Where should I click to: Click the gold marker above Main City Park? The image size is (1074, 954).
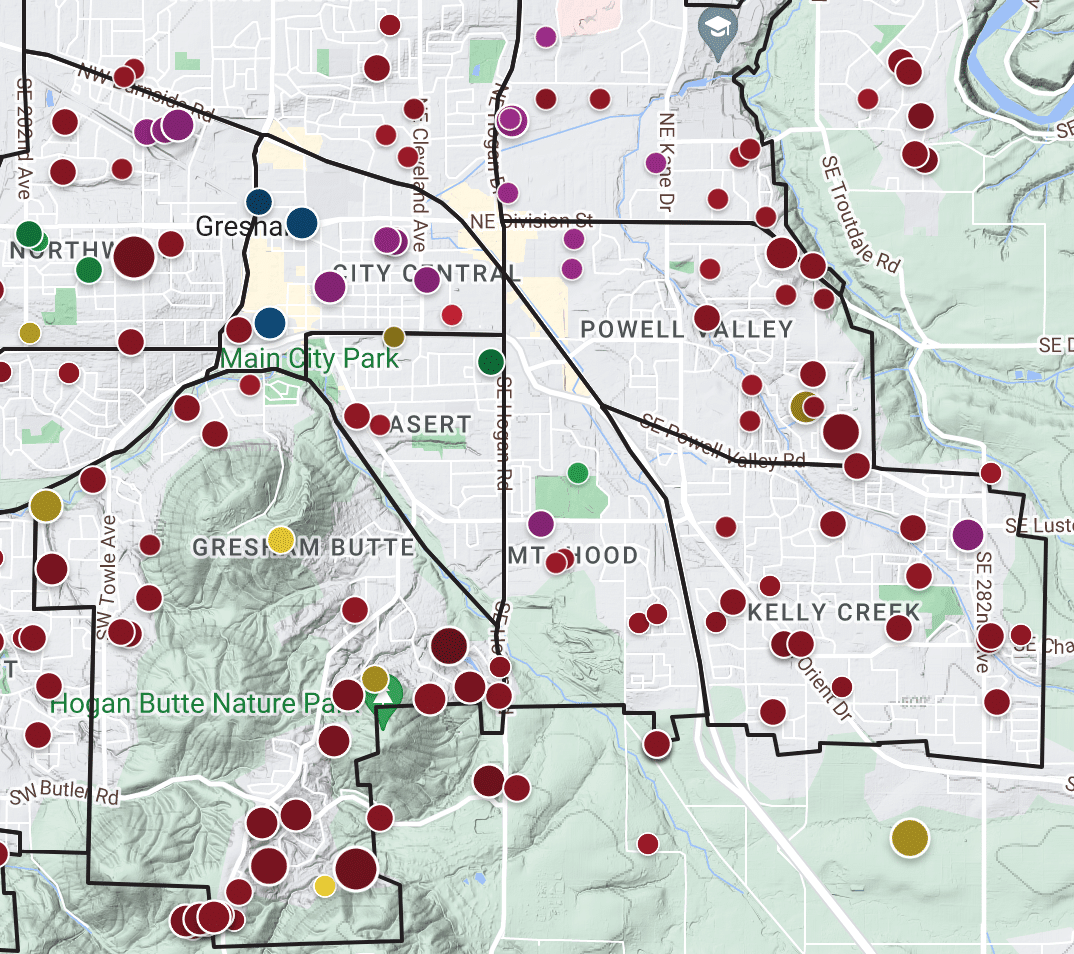click(x=394, y=337)
